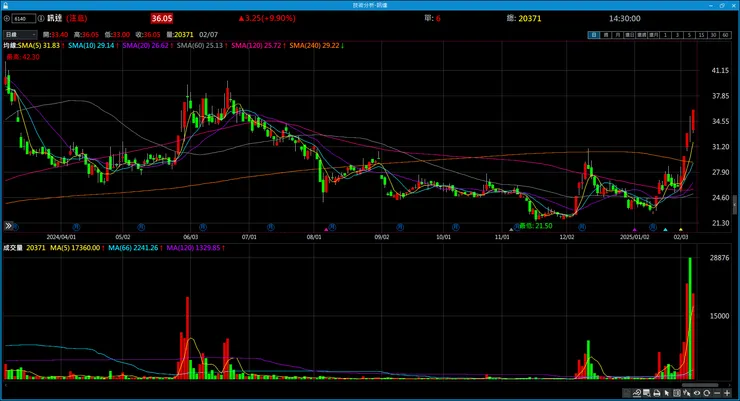Switch to 3-minute timeframe
Image resolution: width=740 pixels, height=401 pixels.
tap(677, 35)
